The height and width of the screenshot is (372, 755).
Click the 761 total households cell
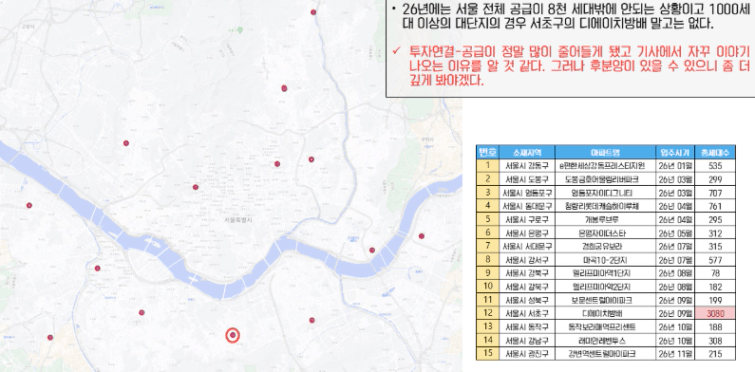tap(715, 206)
